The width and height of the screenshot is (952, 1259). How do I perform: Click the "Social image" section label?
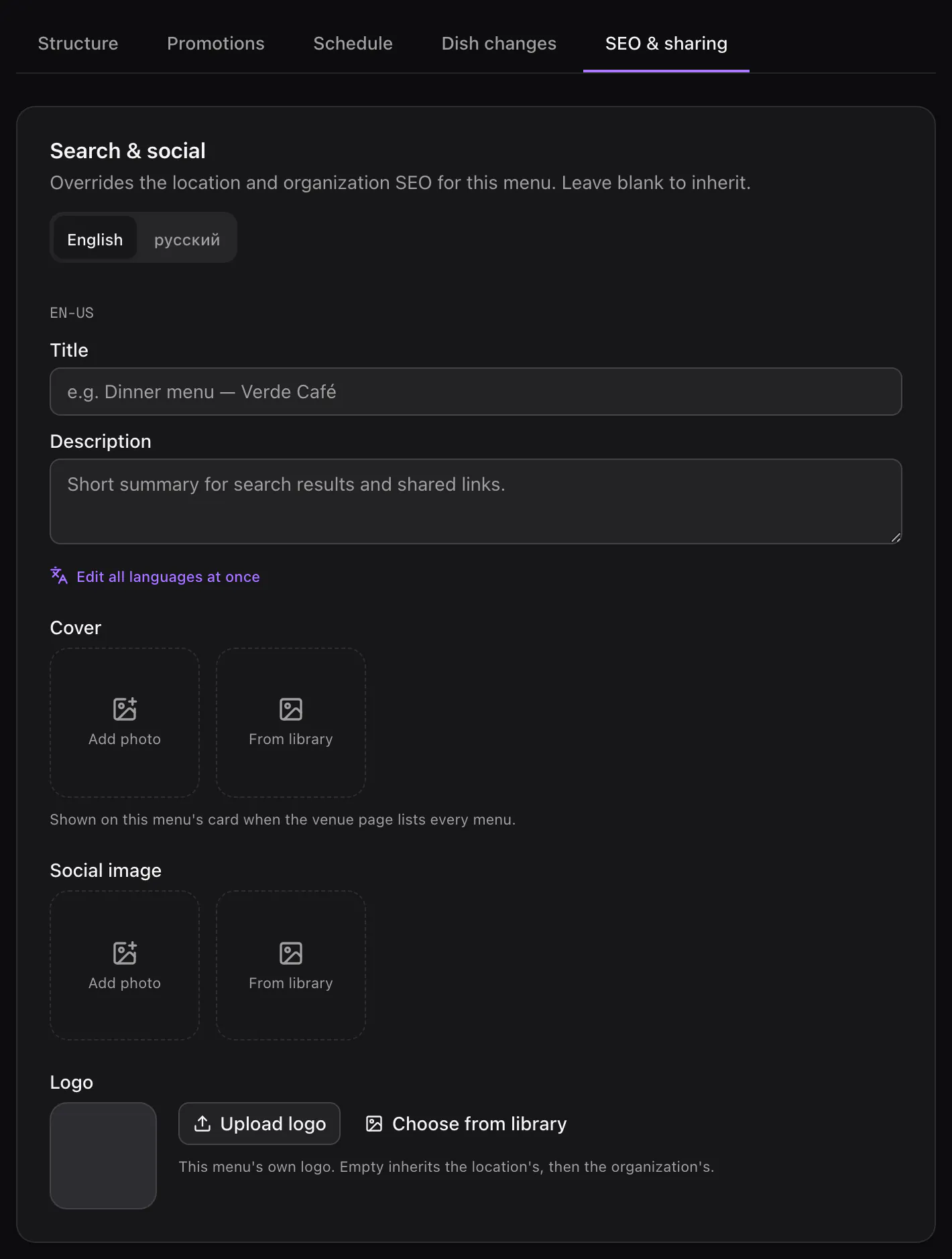[x=106, y=870]
